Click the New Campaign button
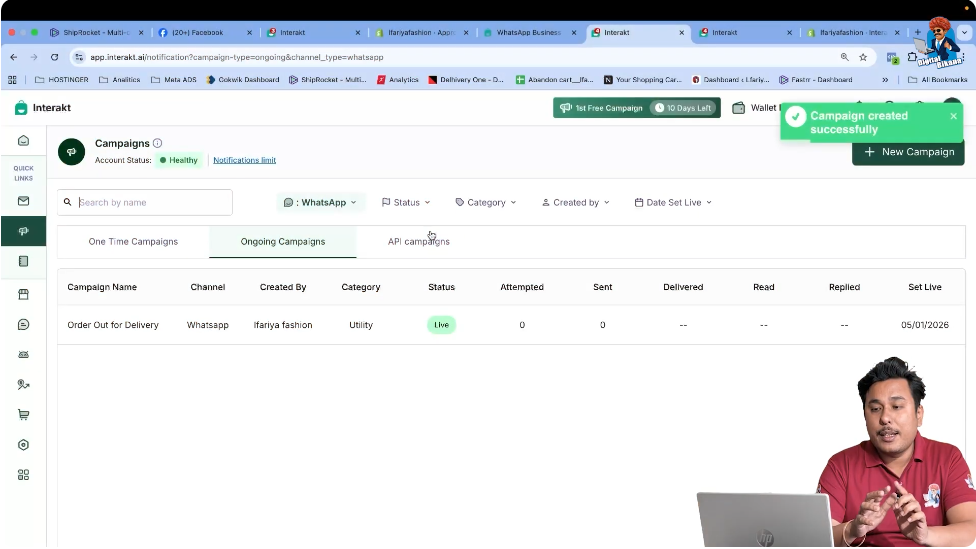Viewport: 976px width, 549px height. pos(908,152)
